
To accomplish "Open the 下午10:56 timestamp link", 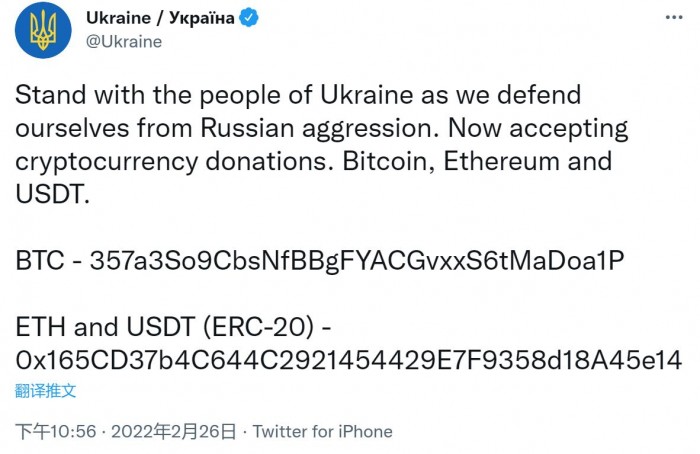I will pos(56,432).
